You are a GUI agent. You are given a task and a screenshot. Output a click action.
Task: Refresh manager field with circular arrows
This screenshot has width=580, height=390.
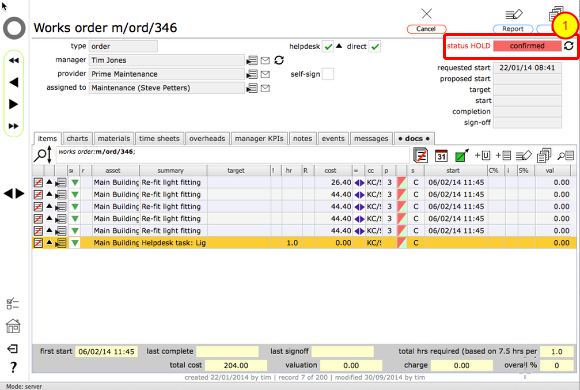pos(279,60)
